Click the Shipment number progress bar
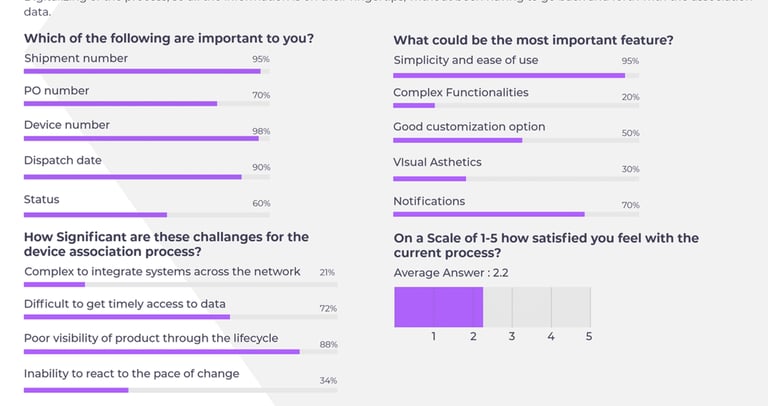The image size is (768, 406). [x=147, y=71]
